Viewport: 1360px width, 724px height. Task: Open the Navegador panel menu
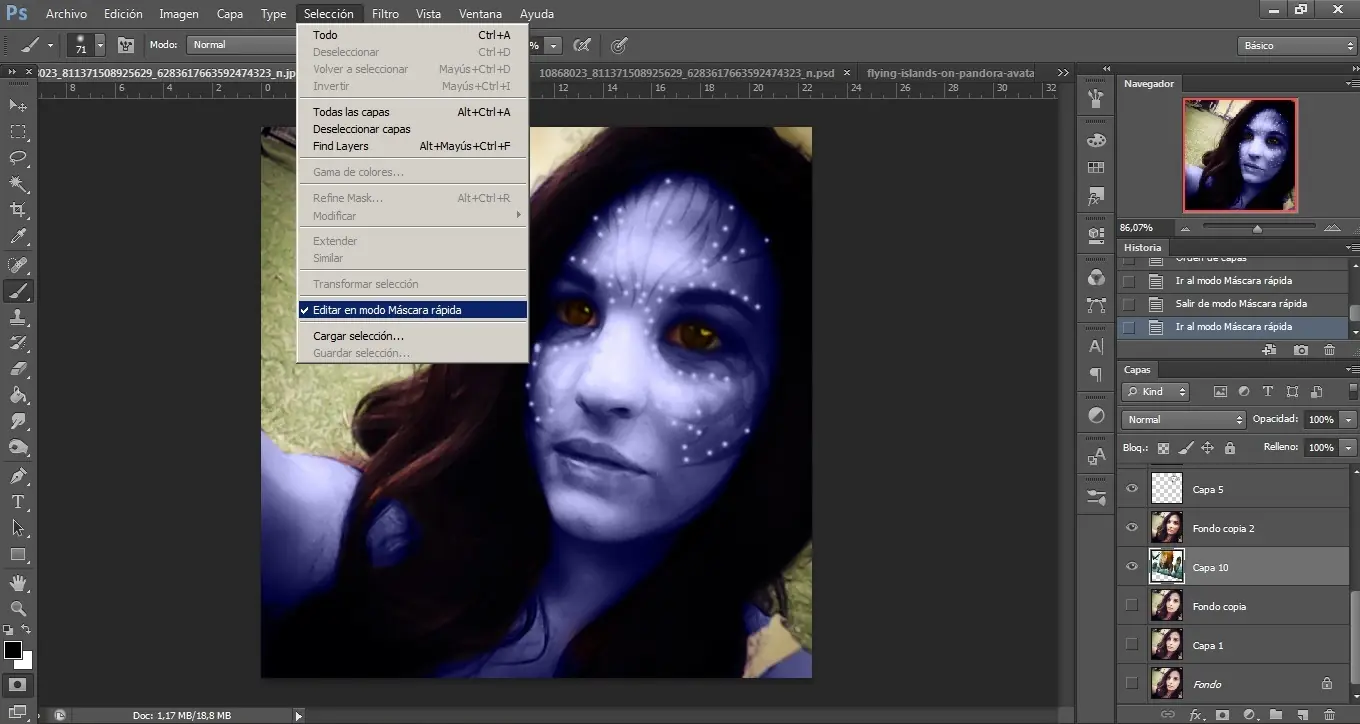1351,84
